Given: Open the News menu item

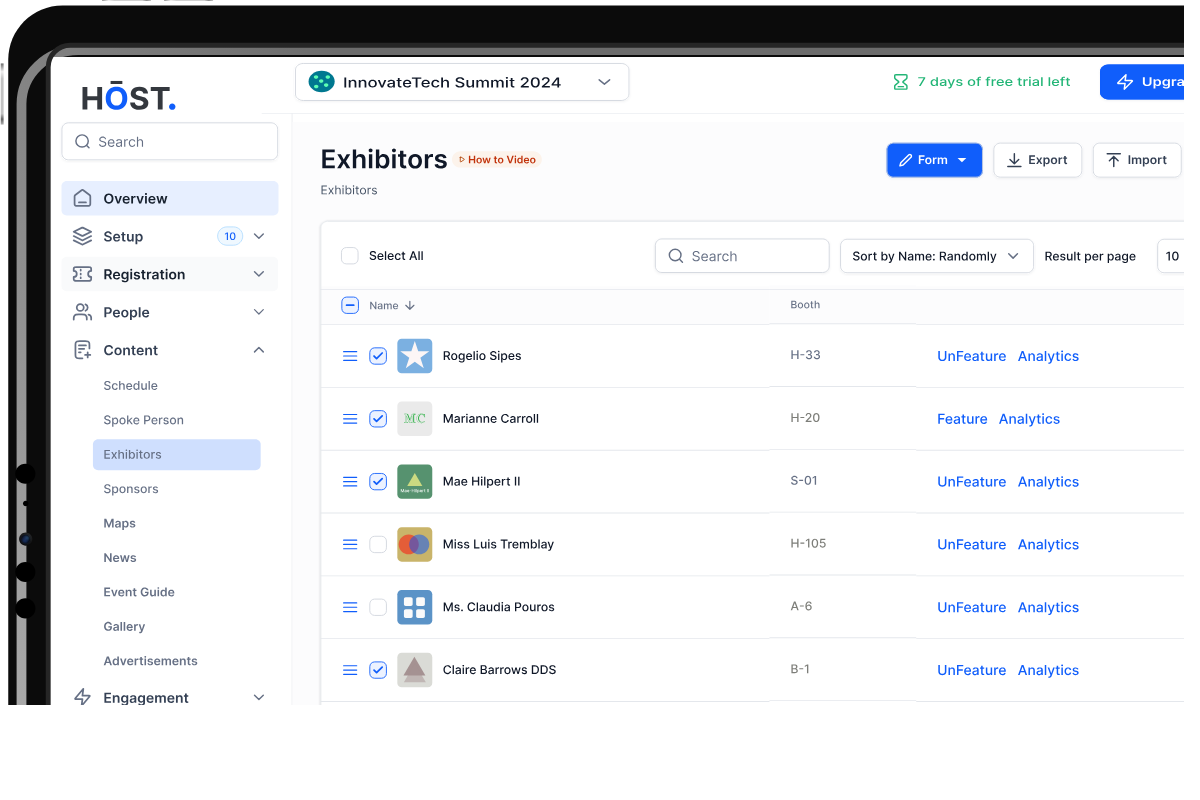Looking at the screenshot, I should coord(120,558).
